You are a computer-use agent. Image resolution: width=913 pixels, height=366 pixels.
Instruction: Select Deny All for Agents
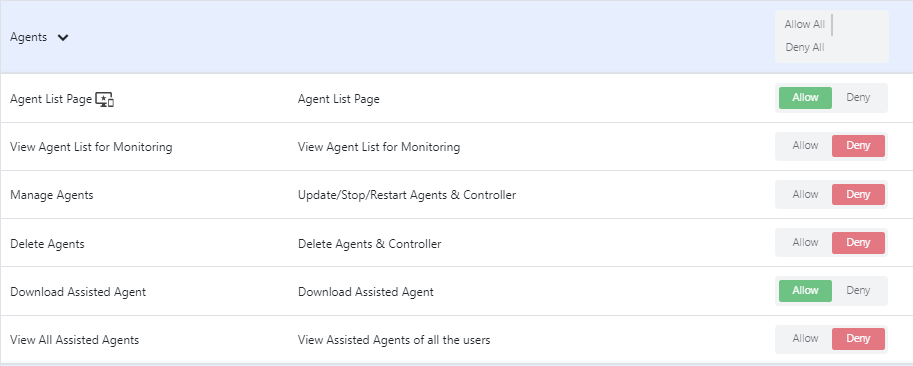tap(805, 48)
